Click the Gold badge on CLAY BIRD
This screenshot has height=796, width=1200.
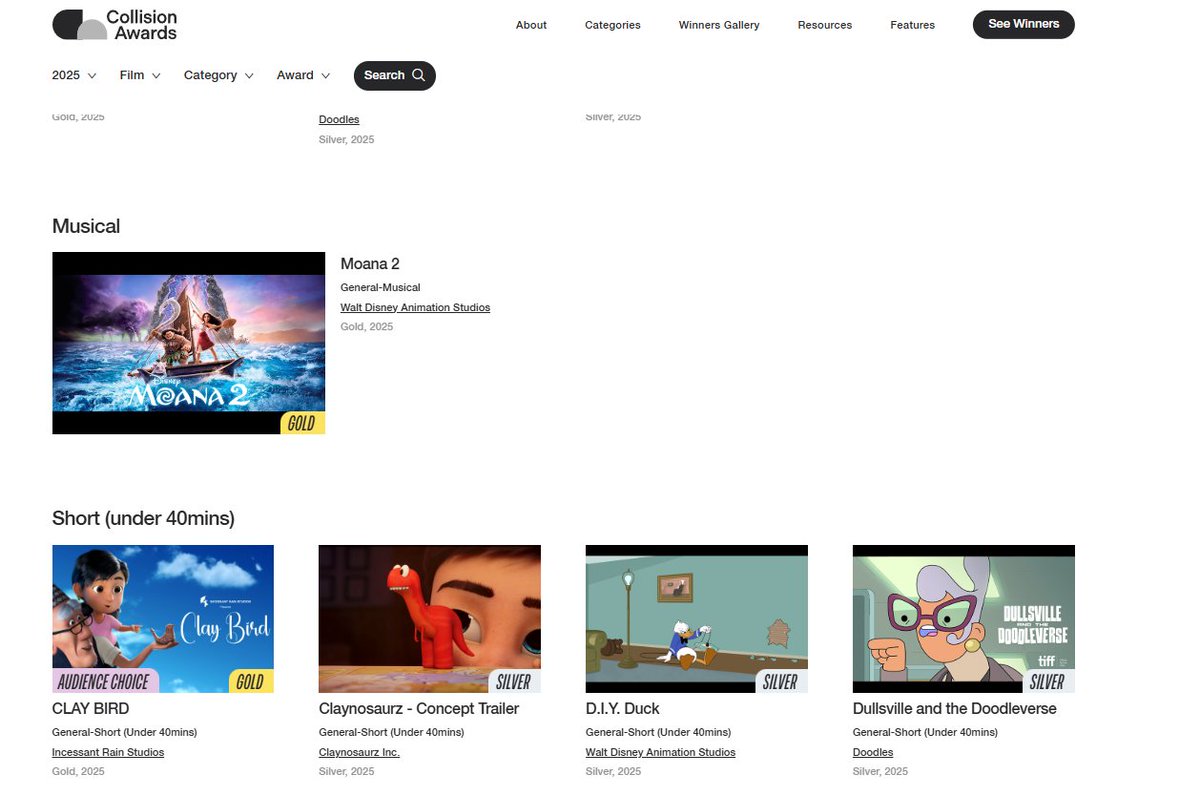point(250,681)
